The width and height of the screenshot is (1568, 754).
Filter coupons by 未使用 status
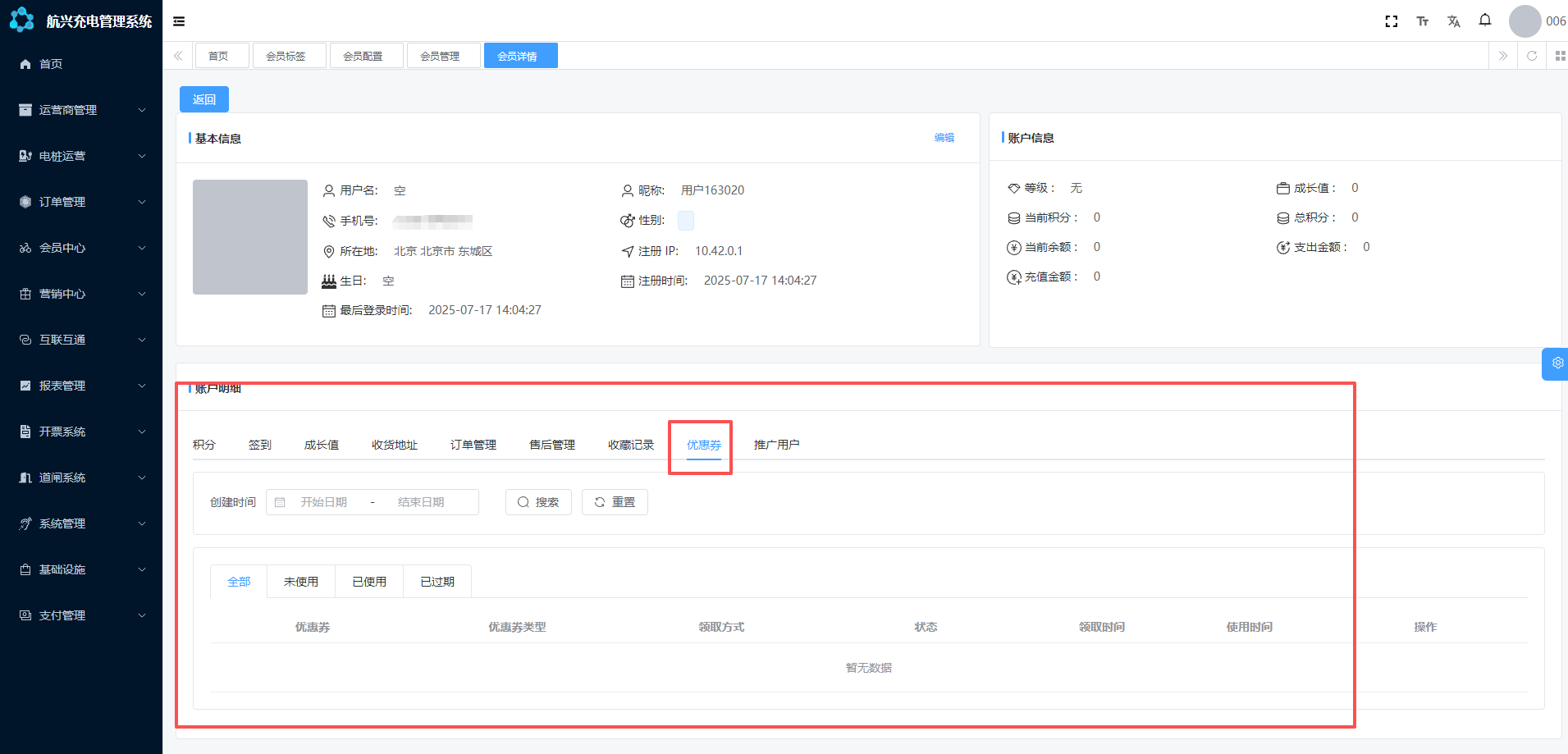tap(300, 582)
